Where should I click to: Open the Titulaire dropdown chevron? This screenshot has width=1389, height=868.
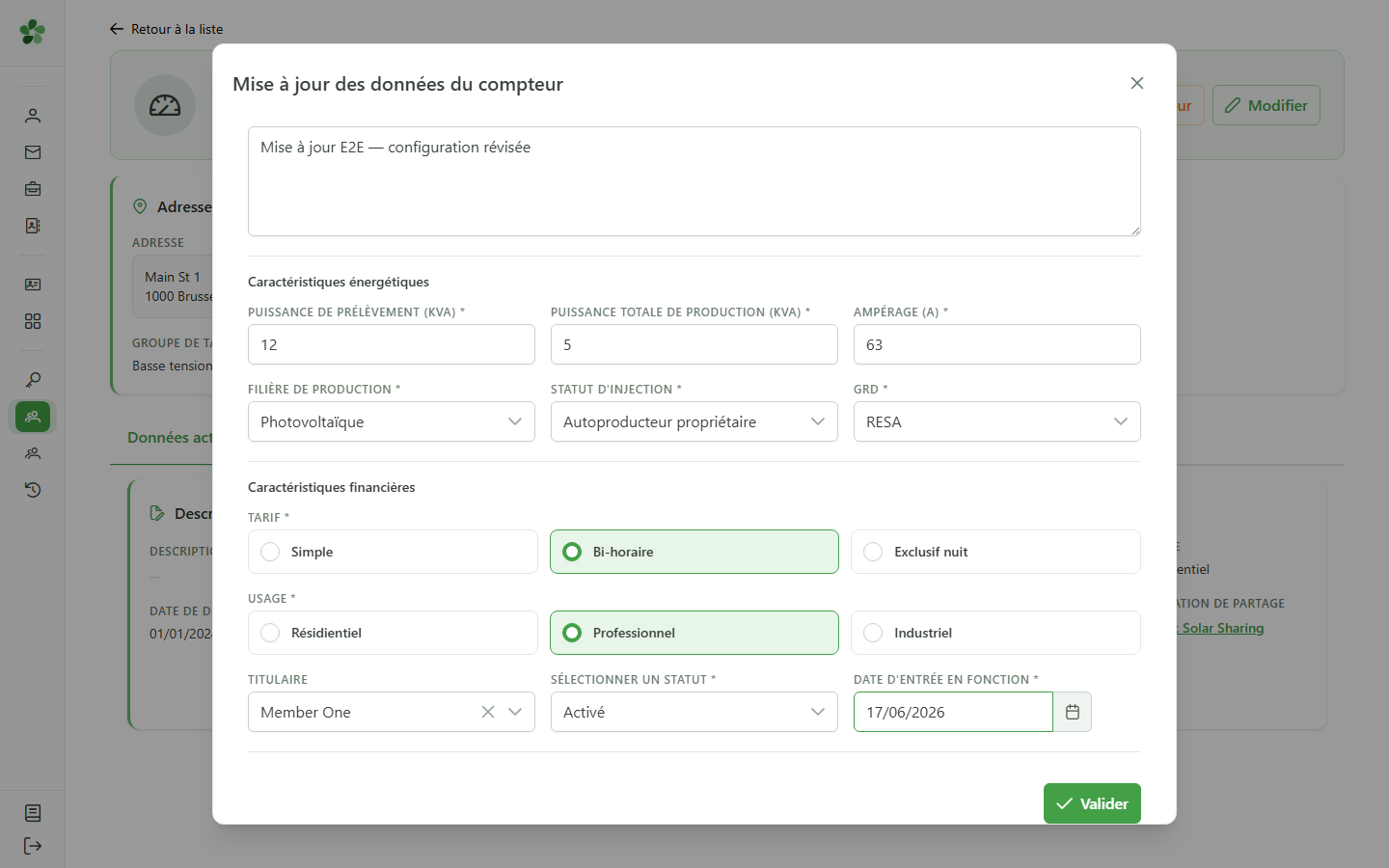pyautogui.click(x=515, y=712)
